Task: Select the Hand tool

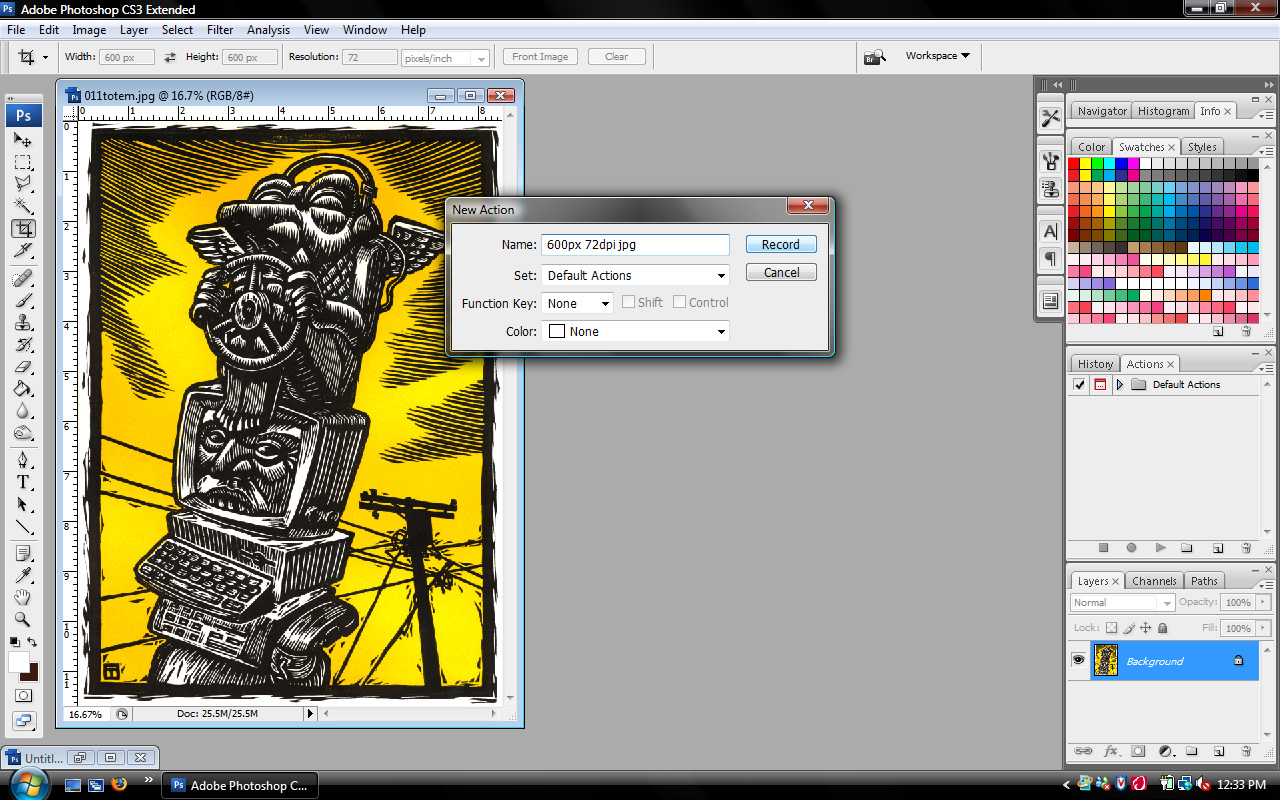Action: (23, 597)
